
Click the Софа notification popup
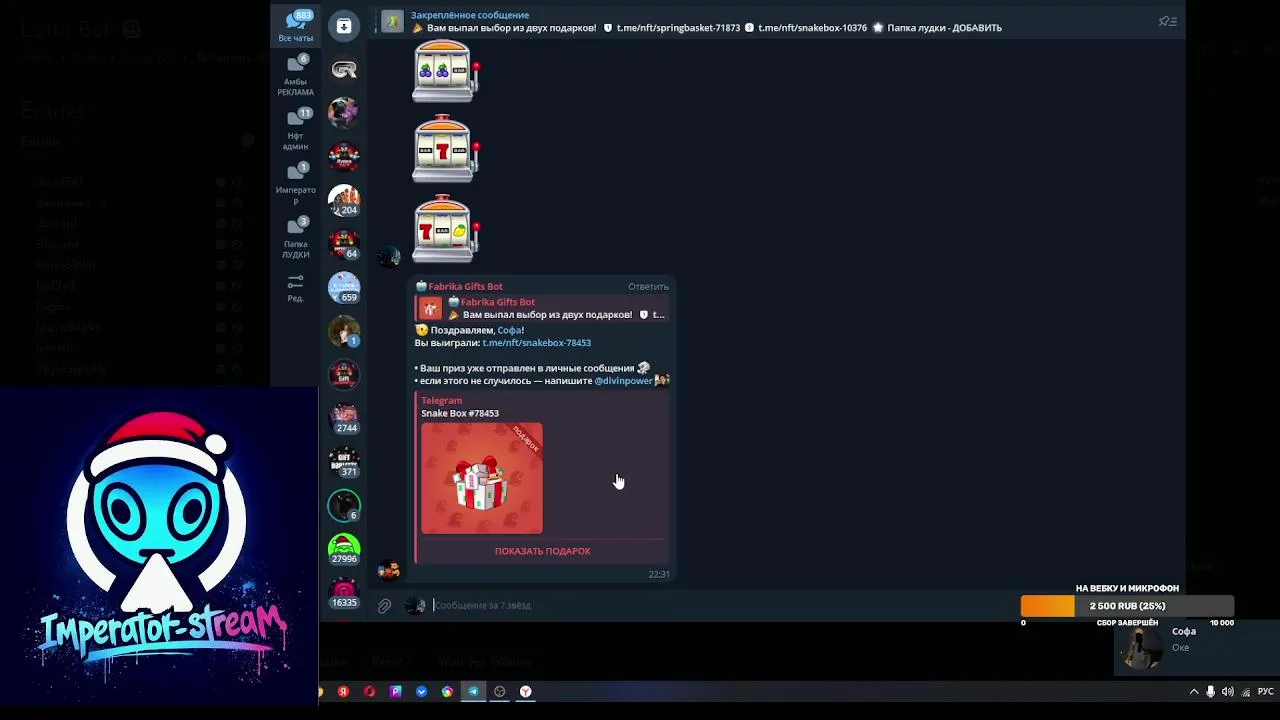1196,647
